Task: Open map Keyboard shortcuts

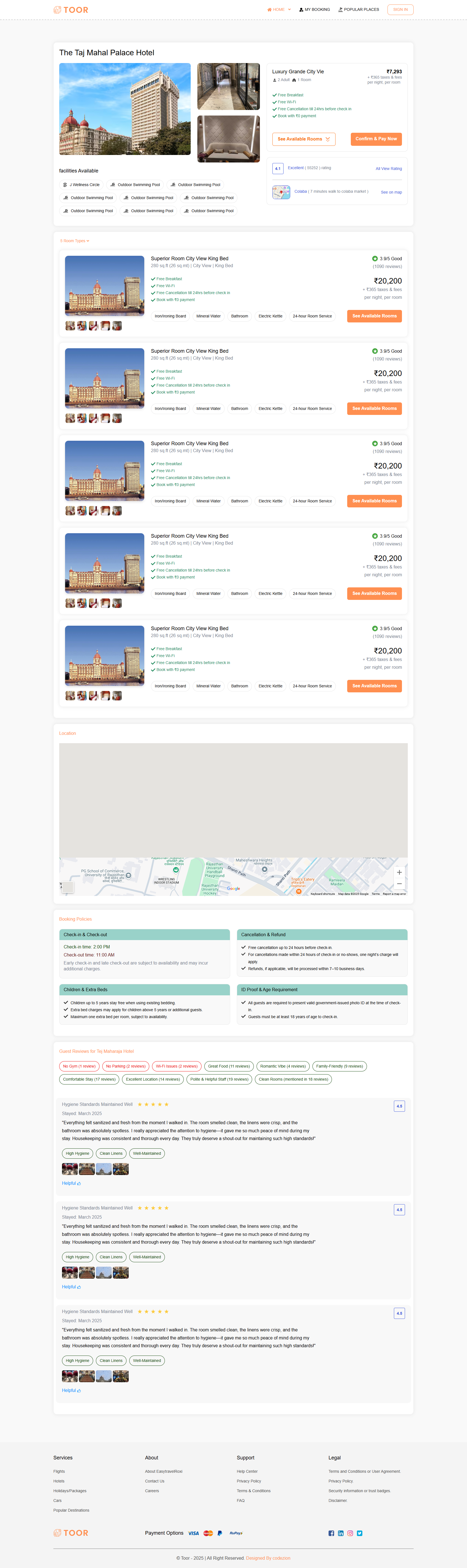Action: point(323,894)
